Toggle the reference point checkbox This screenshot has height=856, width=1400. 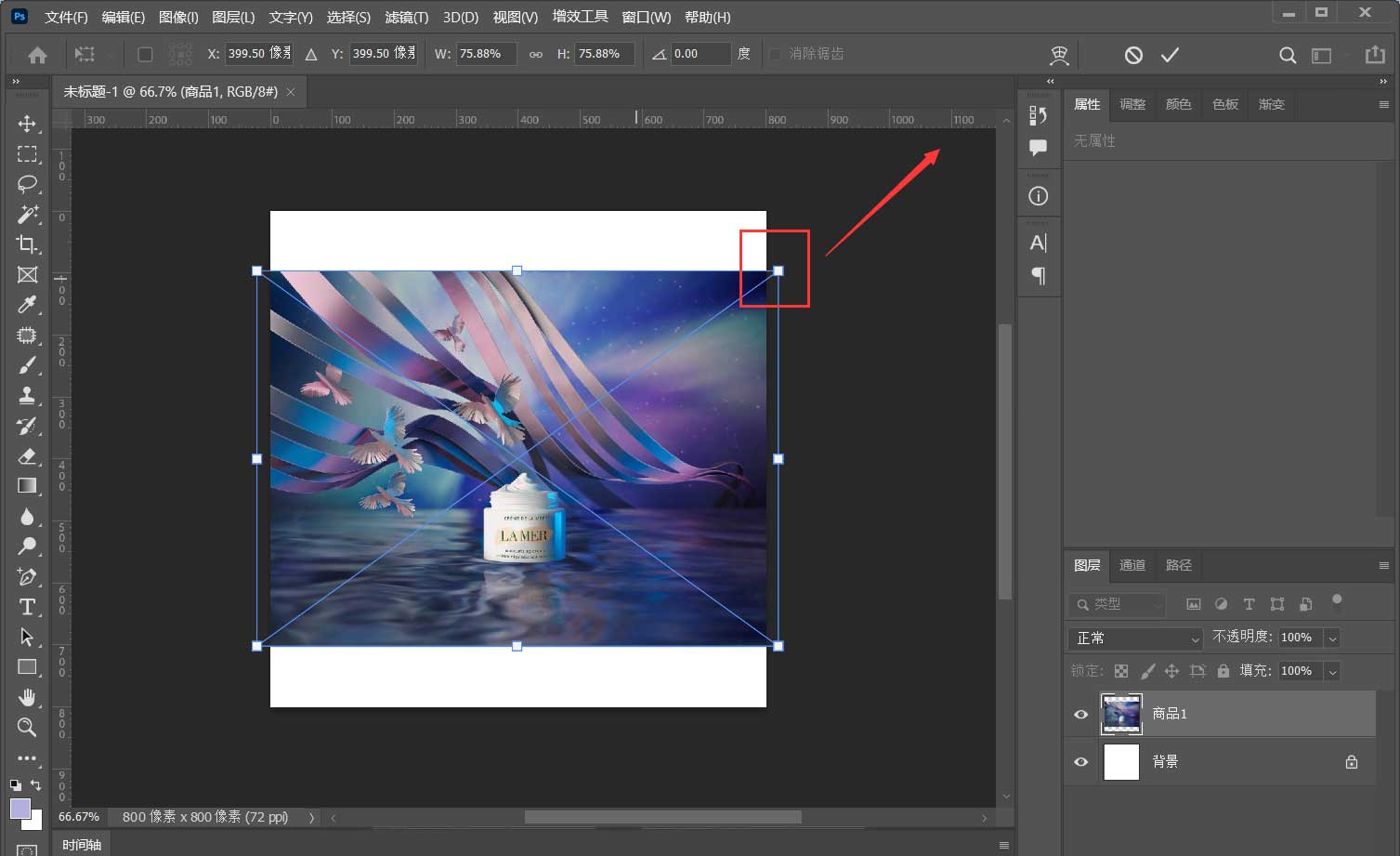145,54
